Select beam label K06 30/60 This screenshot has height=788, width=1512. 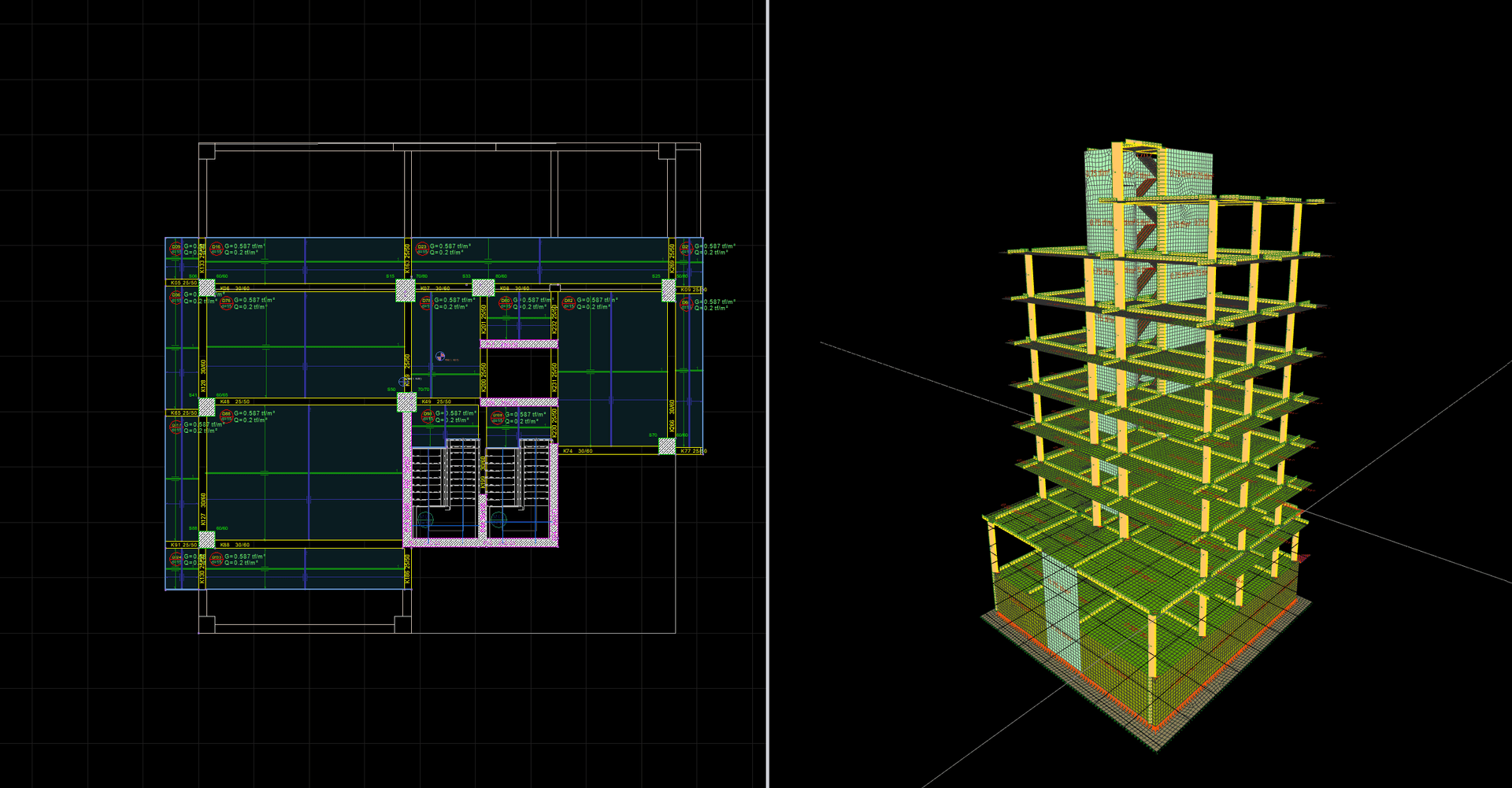[235, 289]
